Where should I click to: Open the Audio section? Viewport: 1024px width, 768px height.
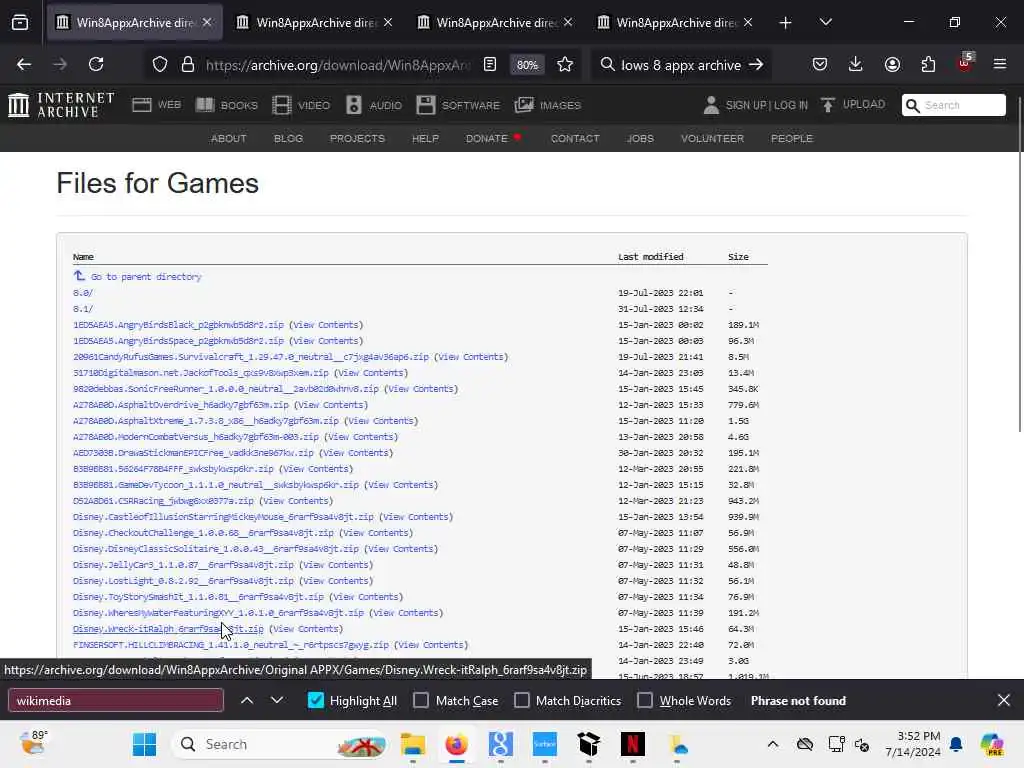[x=374, y=105]
